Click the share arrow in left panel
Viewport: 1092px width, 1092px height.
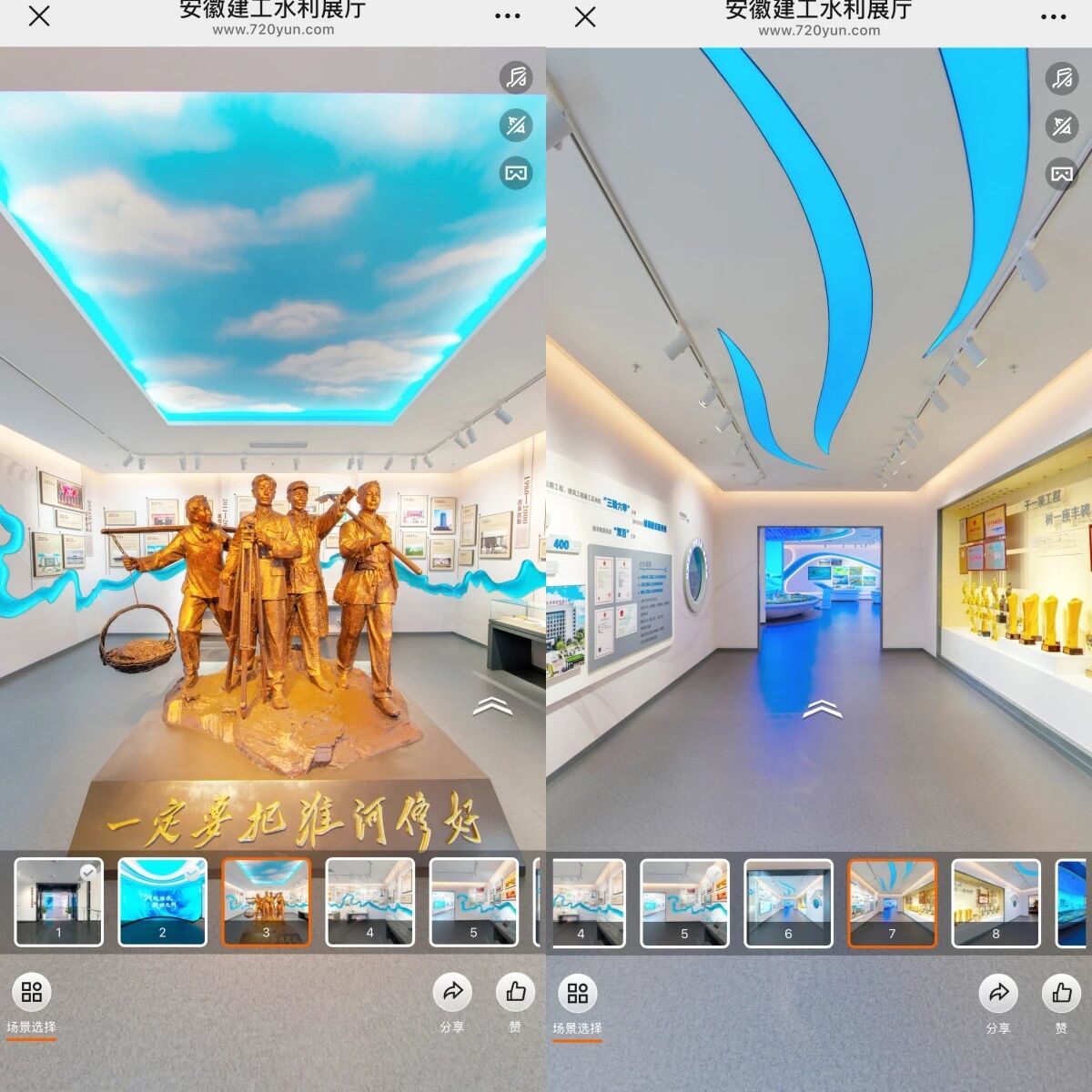[x=452, y=993]
